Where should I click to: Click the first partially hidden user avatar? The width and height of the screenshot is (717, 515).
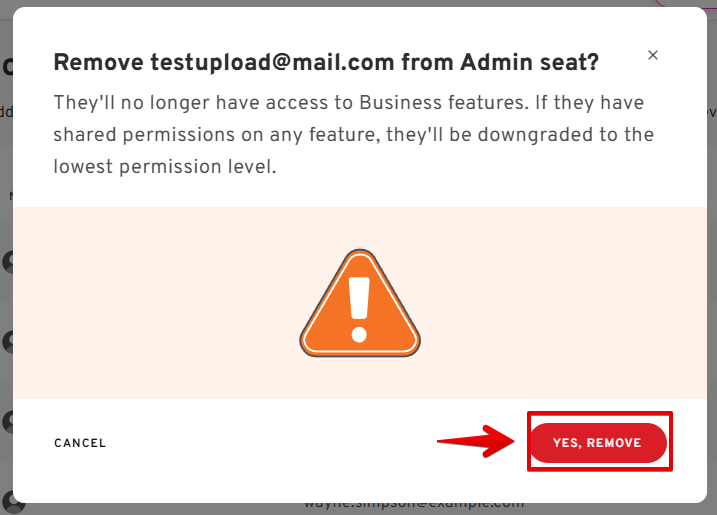click(8, 262)
